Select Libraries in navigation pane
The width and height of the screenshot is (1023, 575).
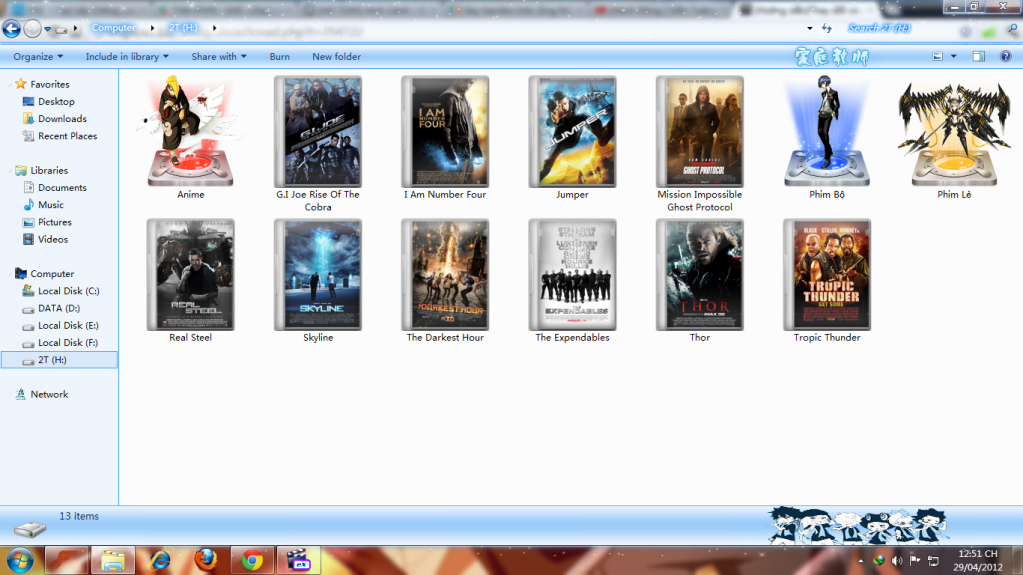(x=49, y=170)
